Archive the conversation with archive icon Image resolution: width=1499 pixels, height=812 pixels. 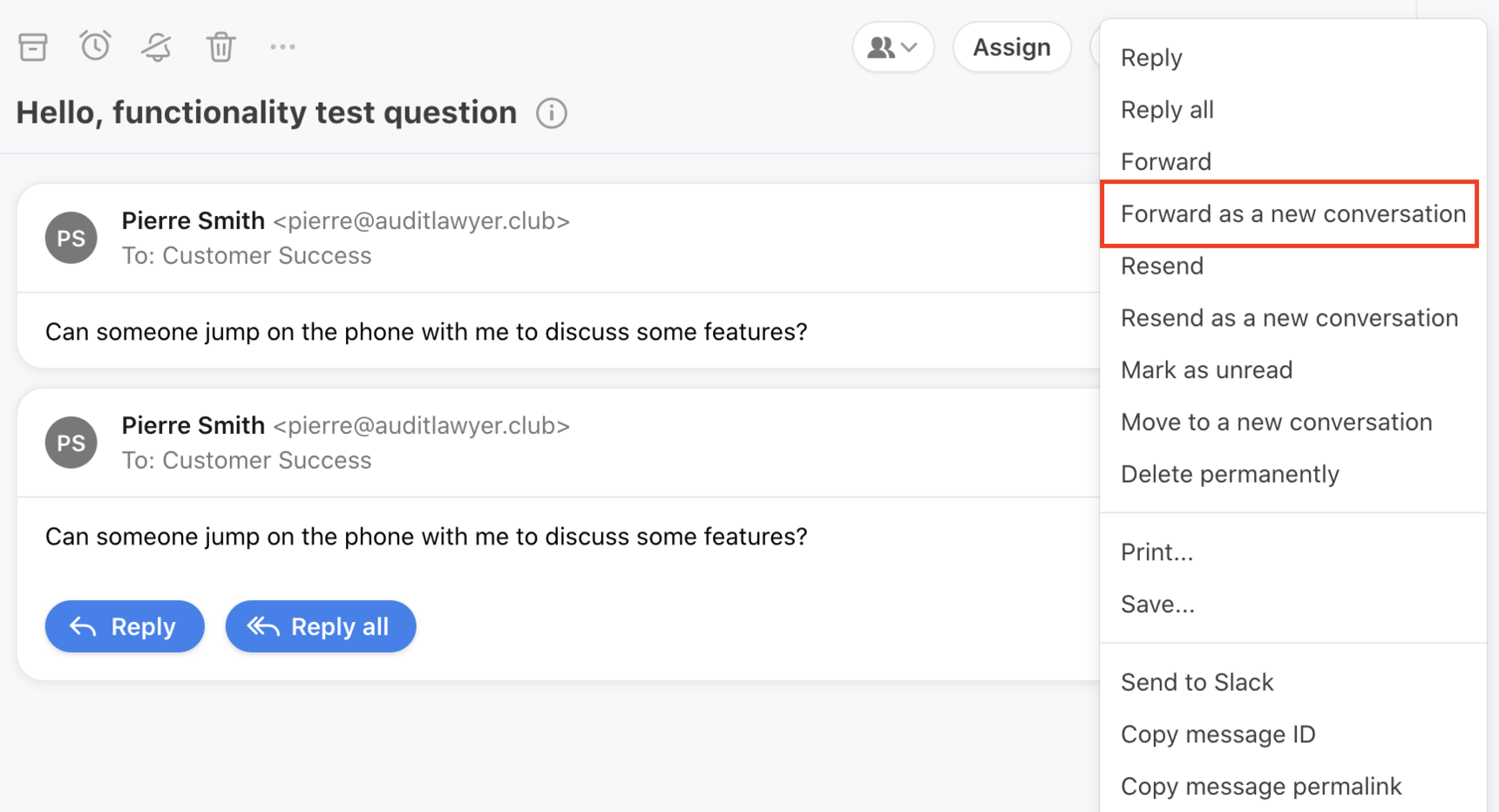(x=33, y=47)
